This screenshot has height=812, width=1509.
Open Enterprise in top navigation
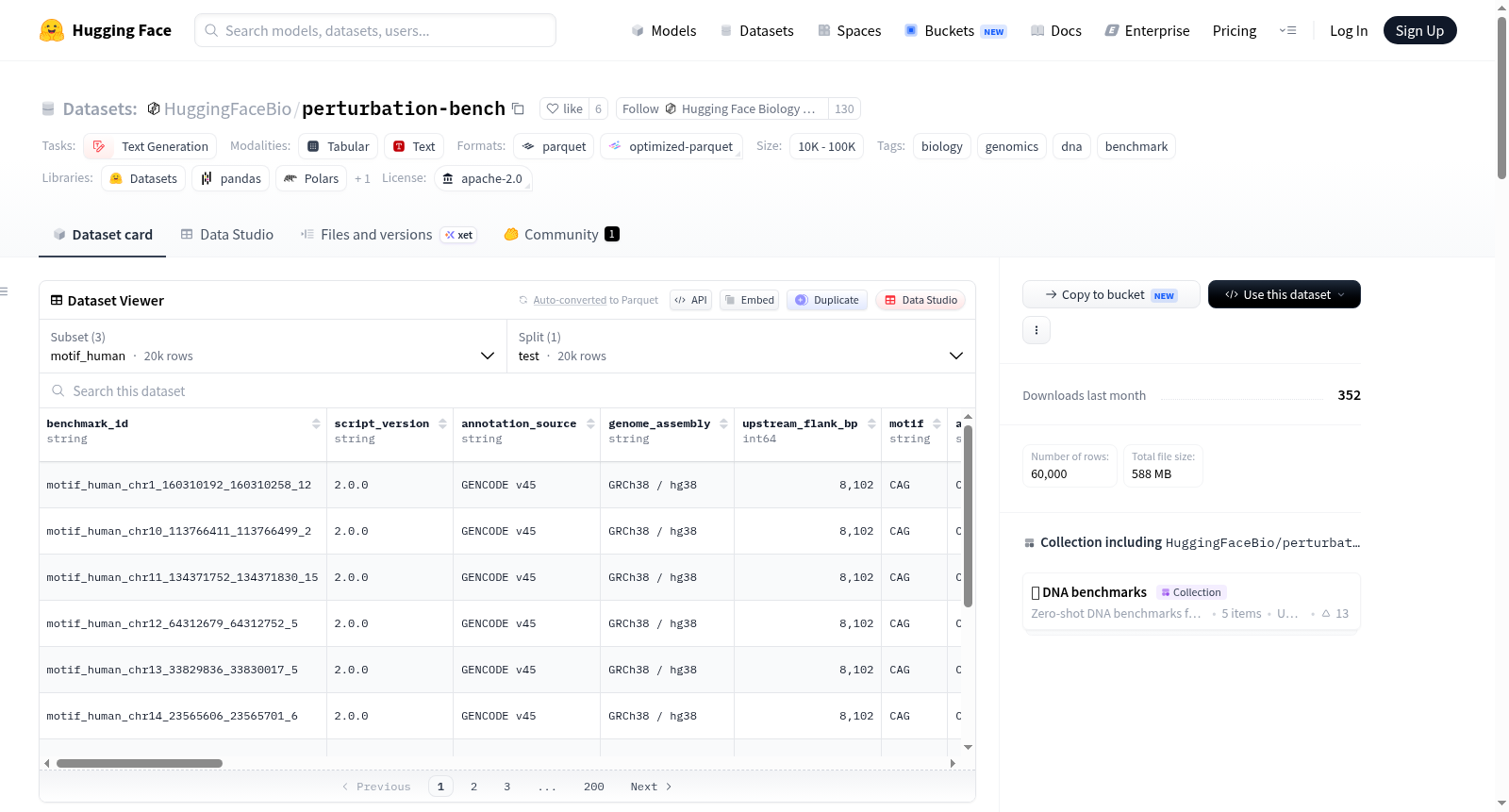pos(1147,30)
